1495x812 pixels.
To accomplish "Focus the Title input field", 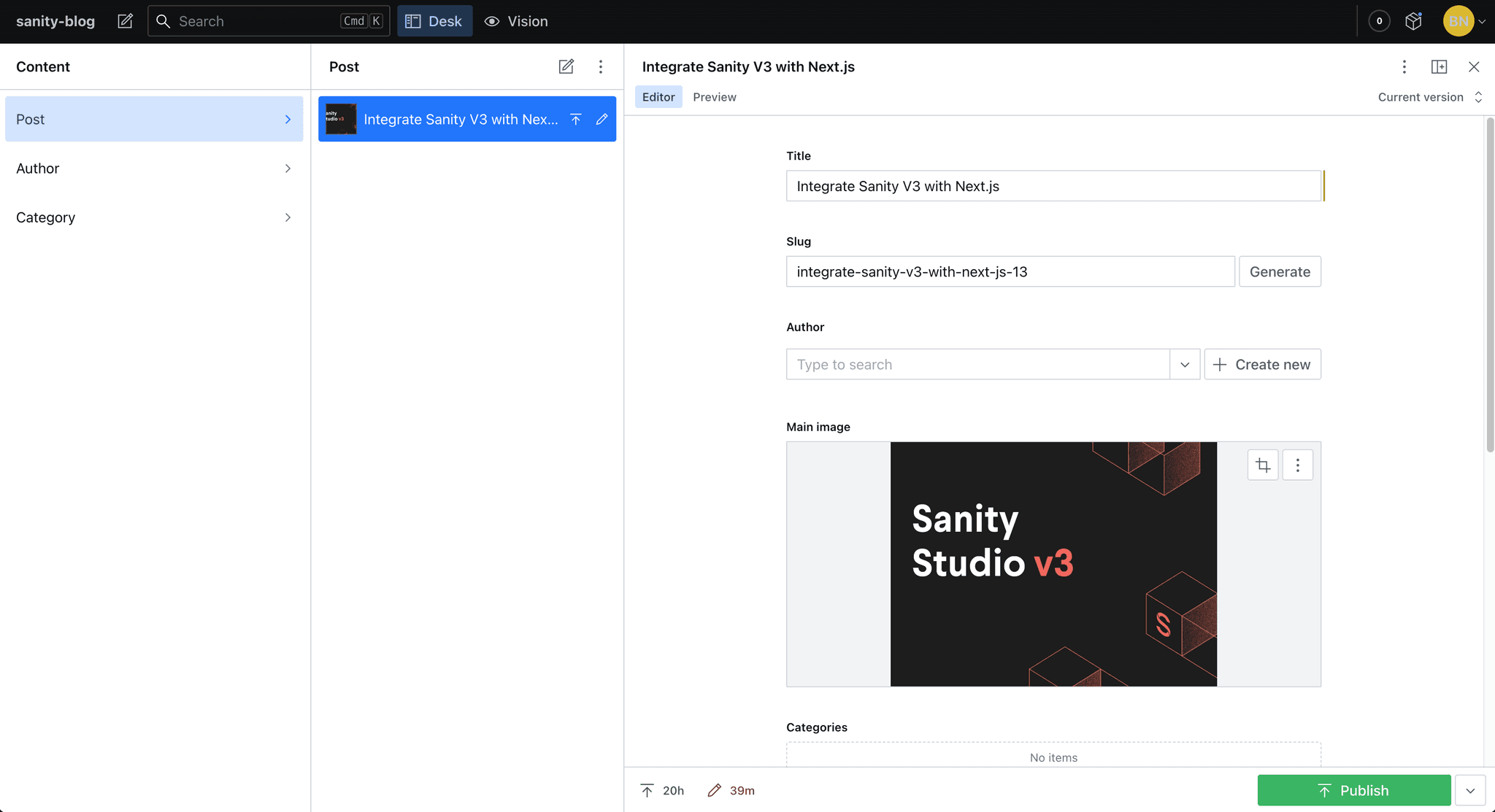I will coord(1053,186).
